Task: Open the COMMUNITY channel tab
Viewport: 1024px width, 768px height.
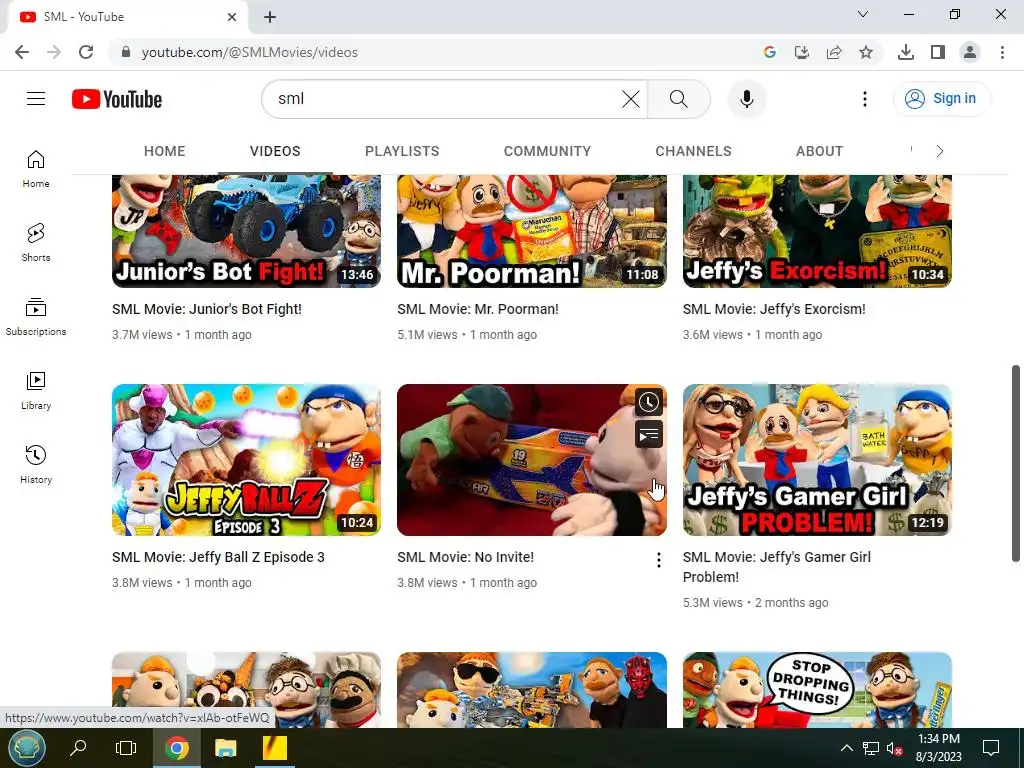Action: tap(547, 152)
